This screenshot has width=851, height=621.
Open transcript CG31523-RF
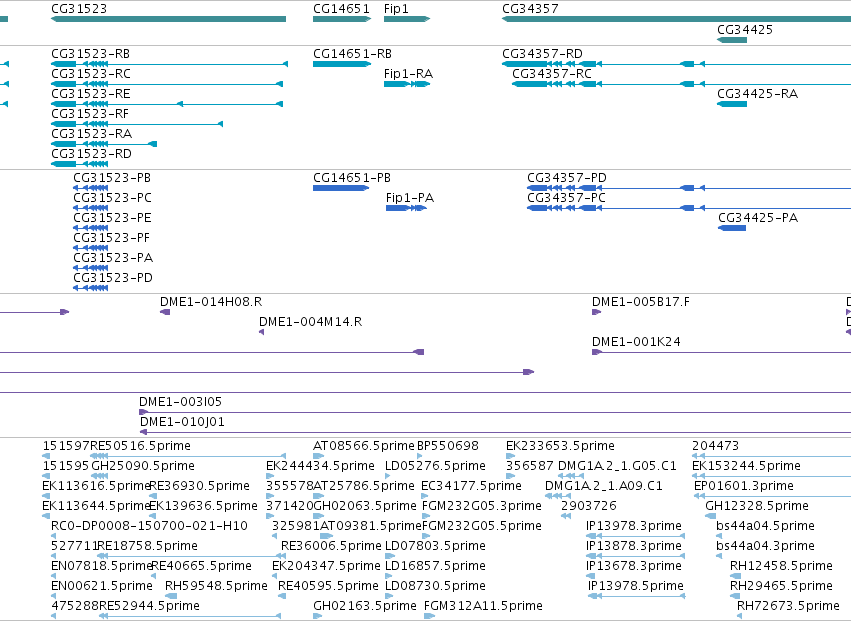[x=137, y=124]
